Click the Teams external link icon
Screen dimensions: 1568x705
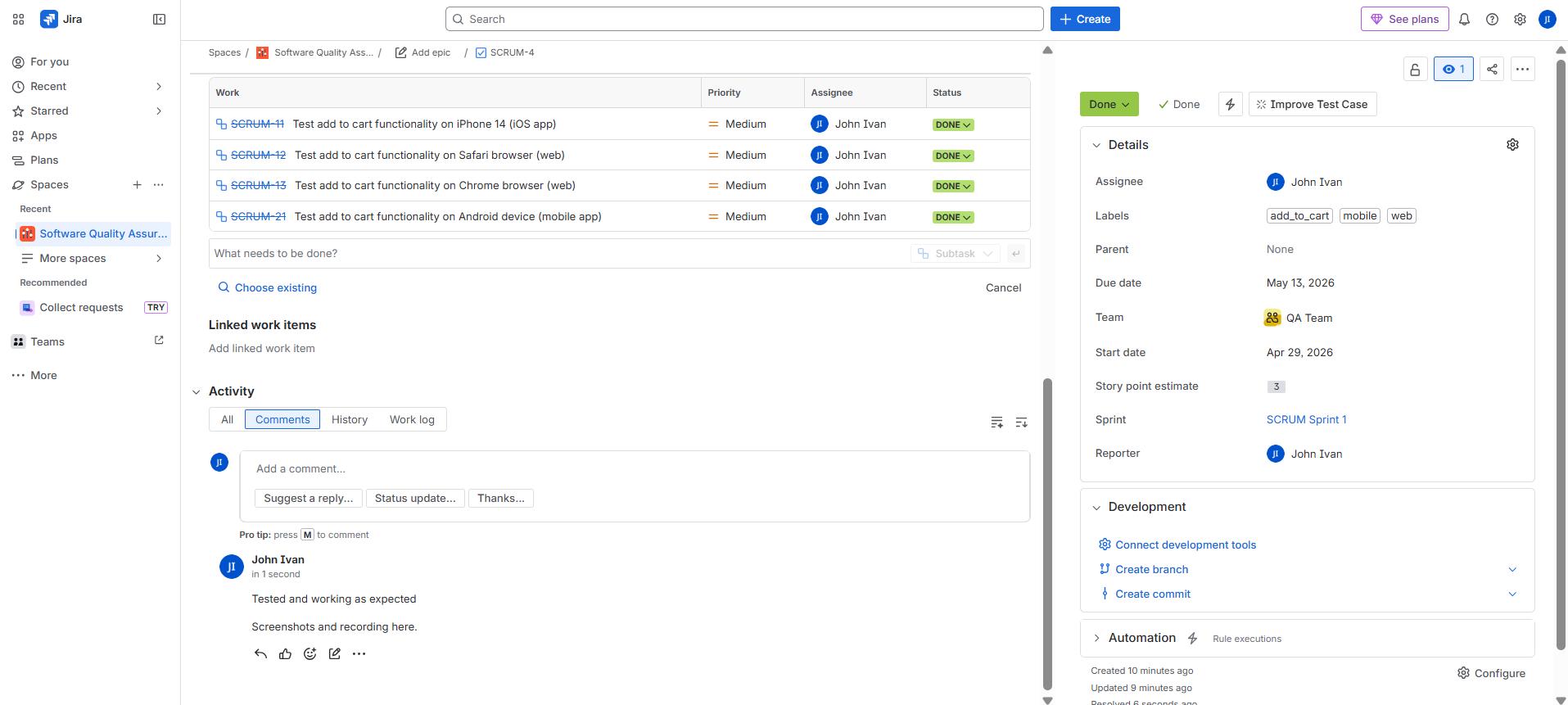coord(159,341)
